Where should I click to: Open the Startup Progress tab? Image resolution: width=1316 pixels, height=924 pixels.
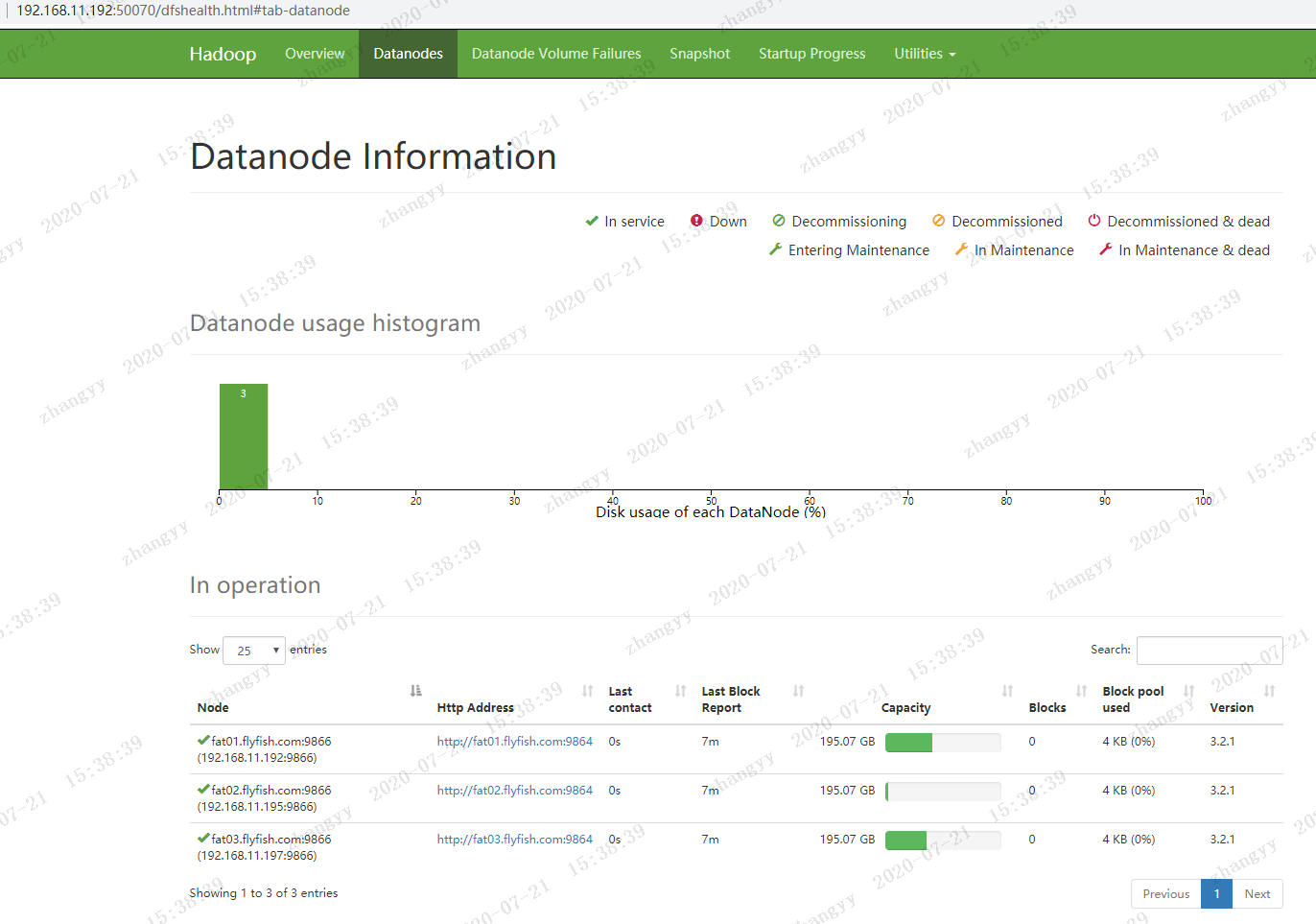point(811,54)
